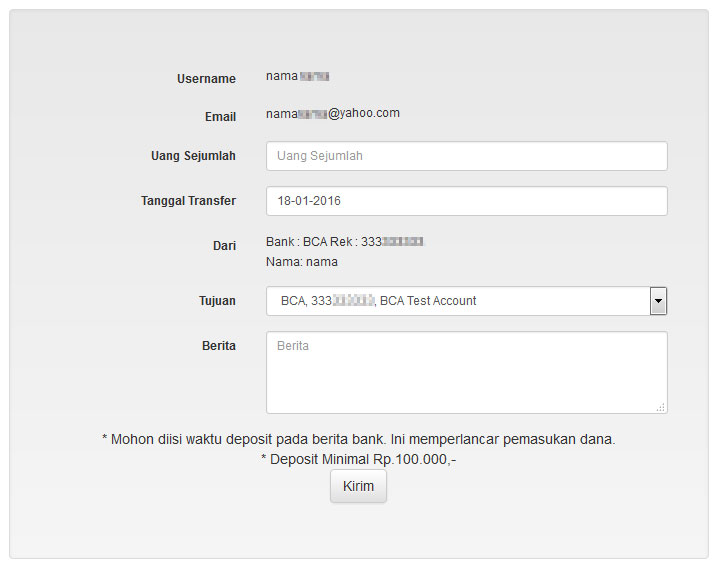
Task: Click the Username label
Action: [x=206, y=79]
